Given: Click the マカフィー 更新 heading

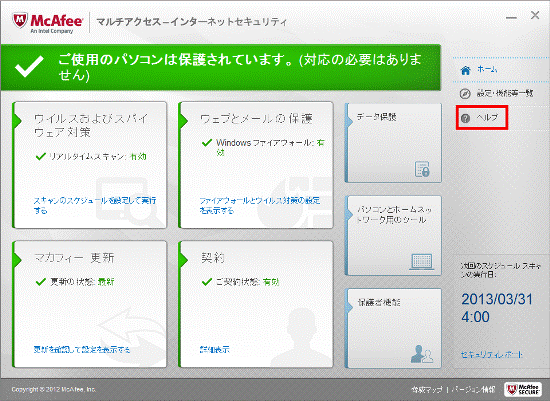Looking at the screenshot, I should pyautogui.click(x=74, y=258).
